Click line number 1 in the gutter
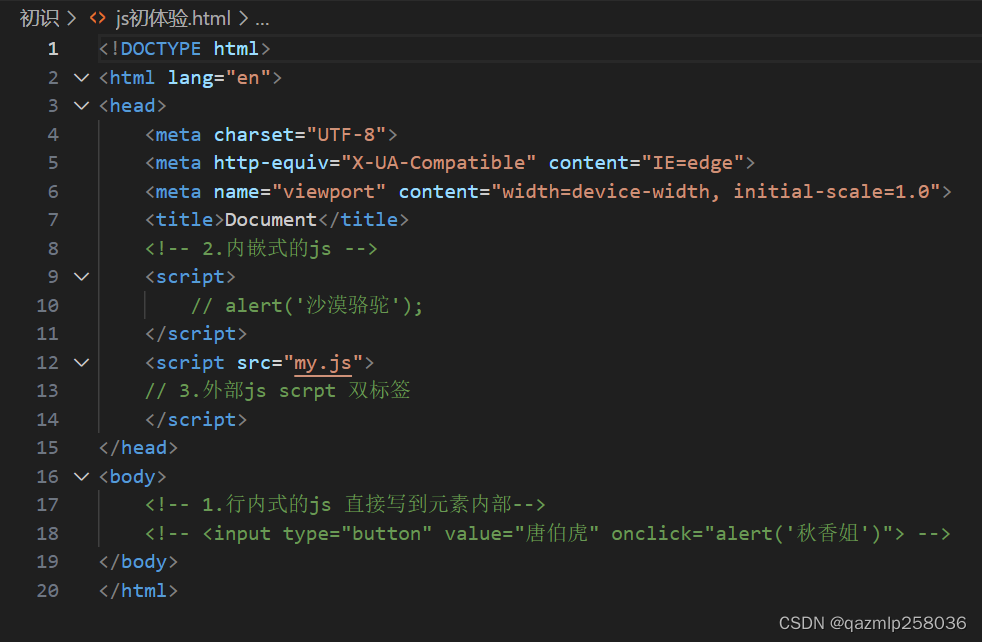The image size is (982, 642). (x=53, y=49)
